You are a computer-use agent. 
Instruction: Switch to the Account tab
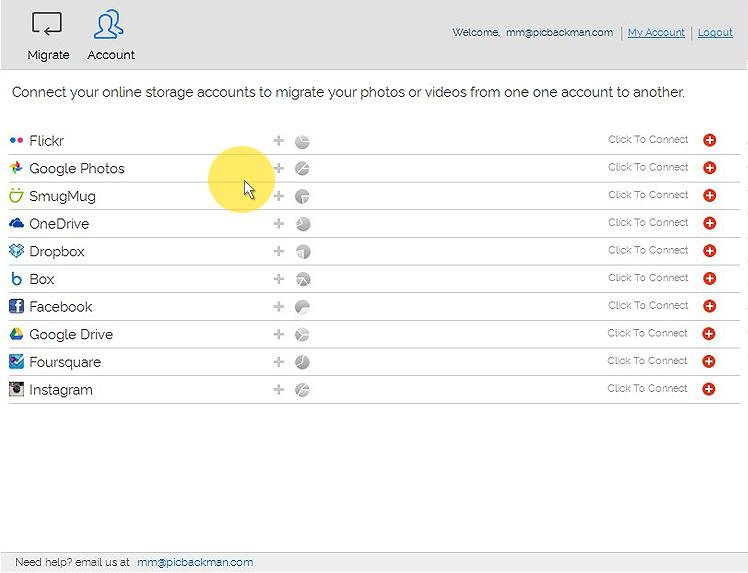[110, 36]
